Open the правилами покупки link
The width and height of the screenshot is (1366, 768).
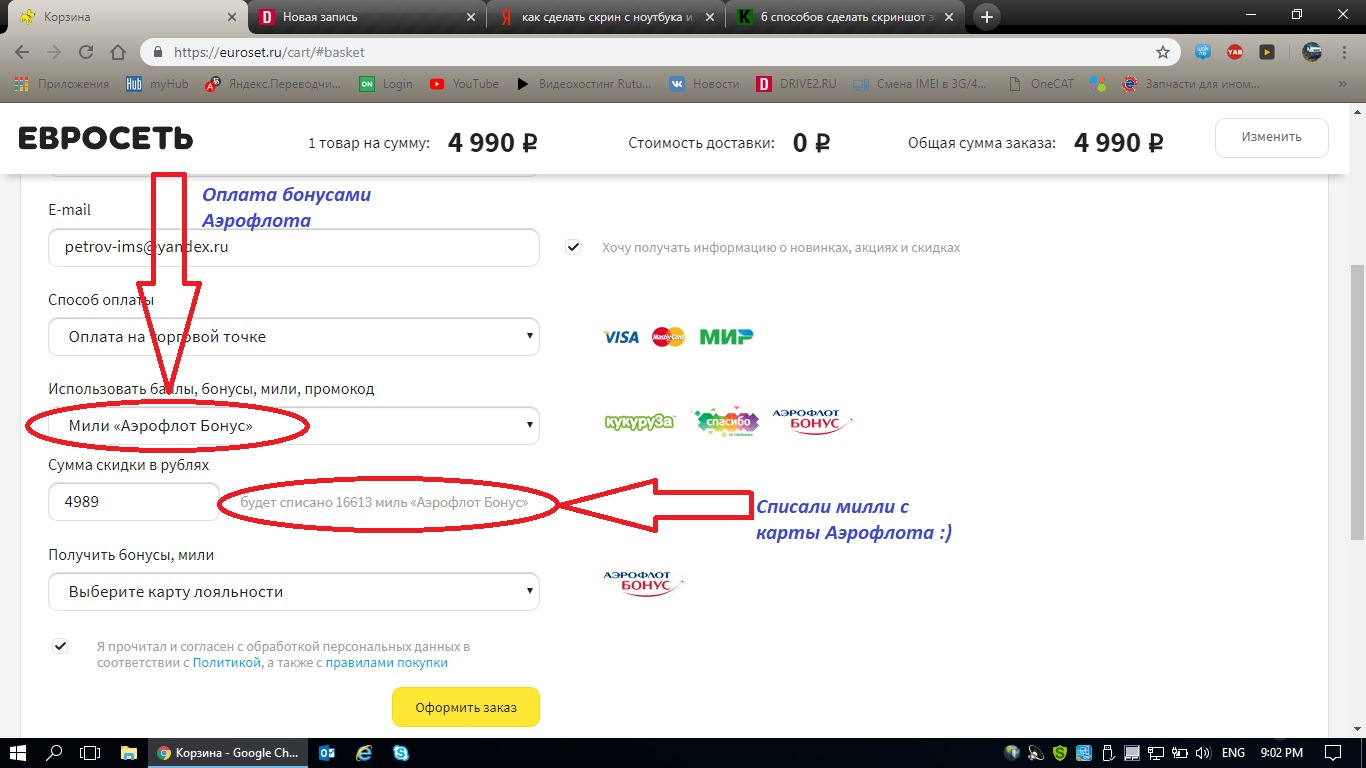387,662
